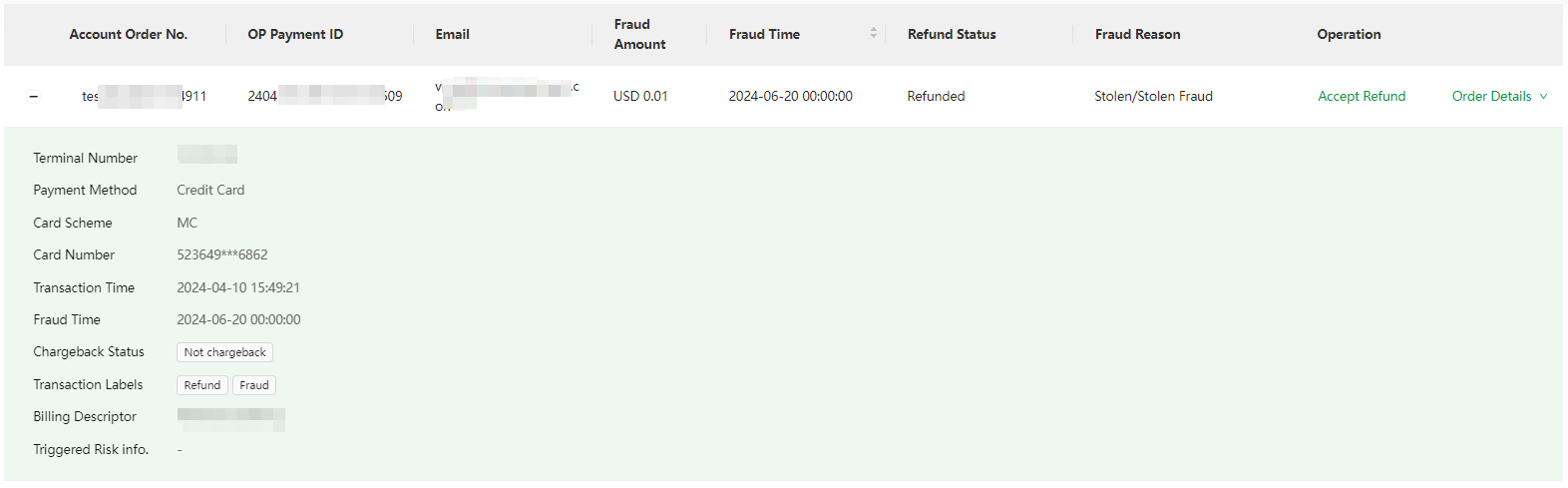Click the Email column header
Viewport: 1568px width, 488px height.
(452, 34)
